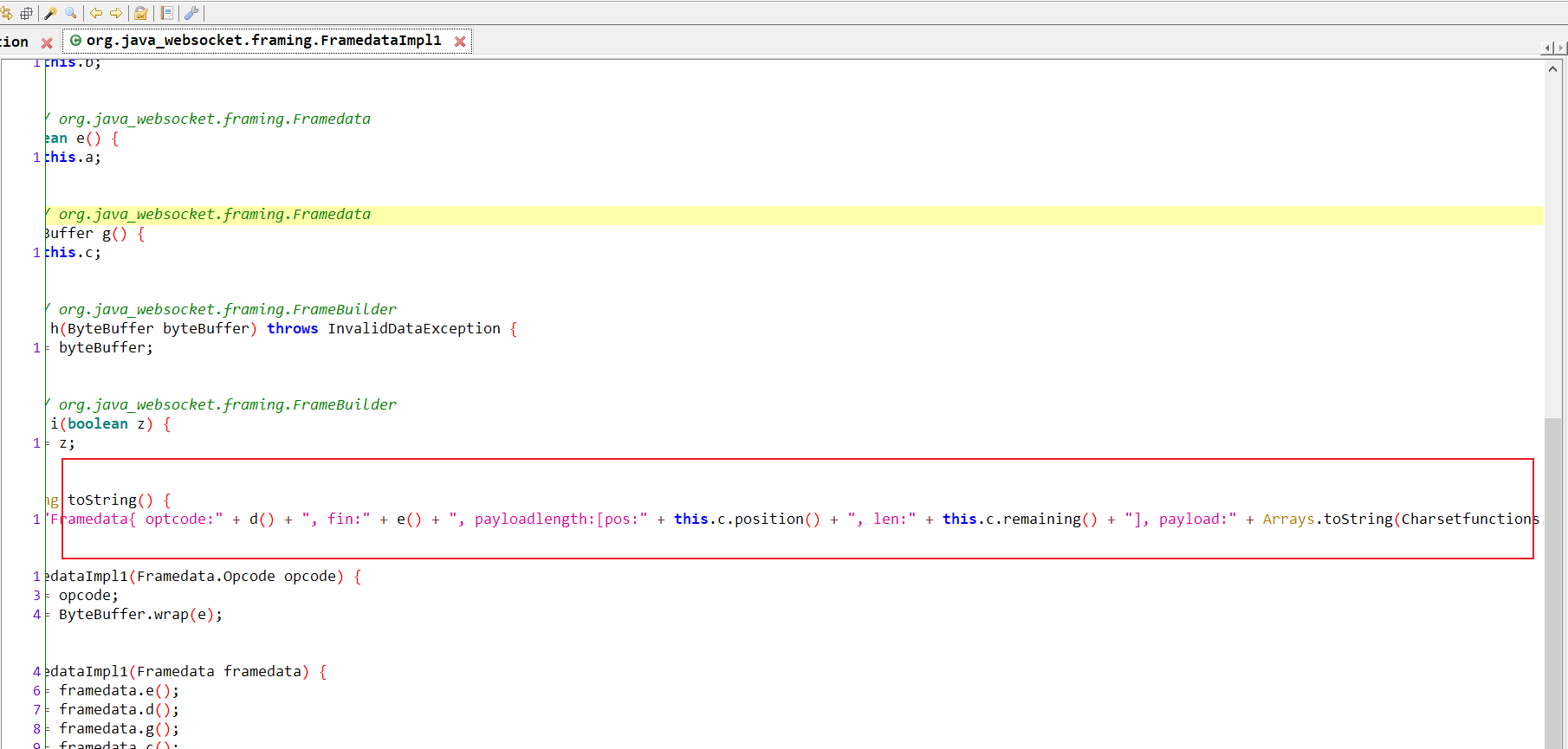Click the 'this.c;' statement line

coord(73,252)
